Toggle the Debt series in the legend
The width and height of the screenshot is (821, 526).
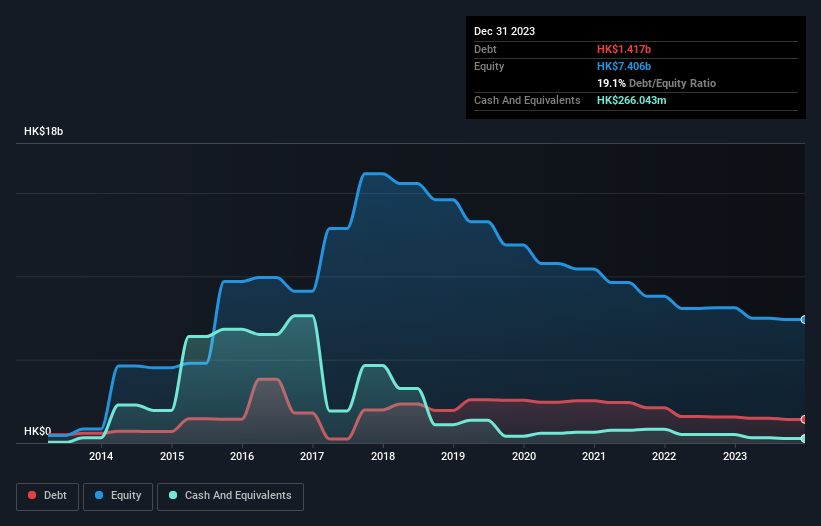tap(48, 496)
